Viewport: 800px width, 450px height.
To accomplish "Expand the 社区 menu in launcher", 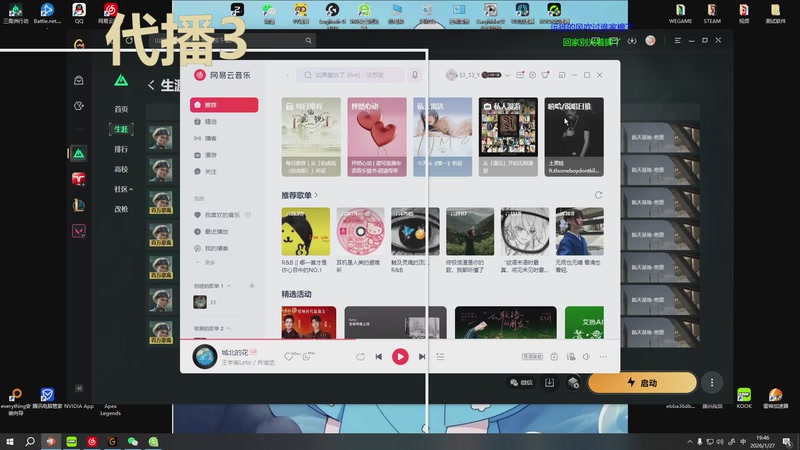I will 123,189.
